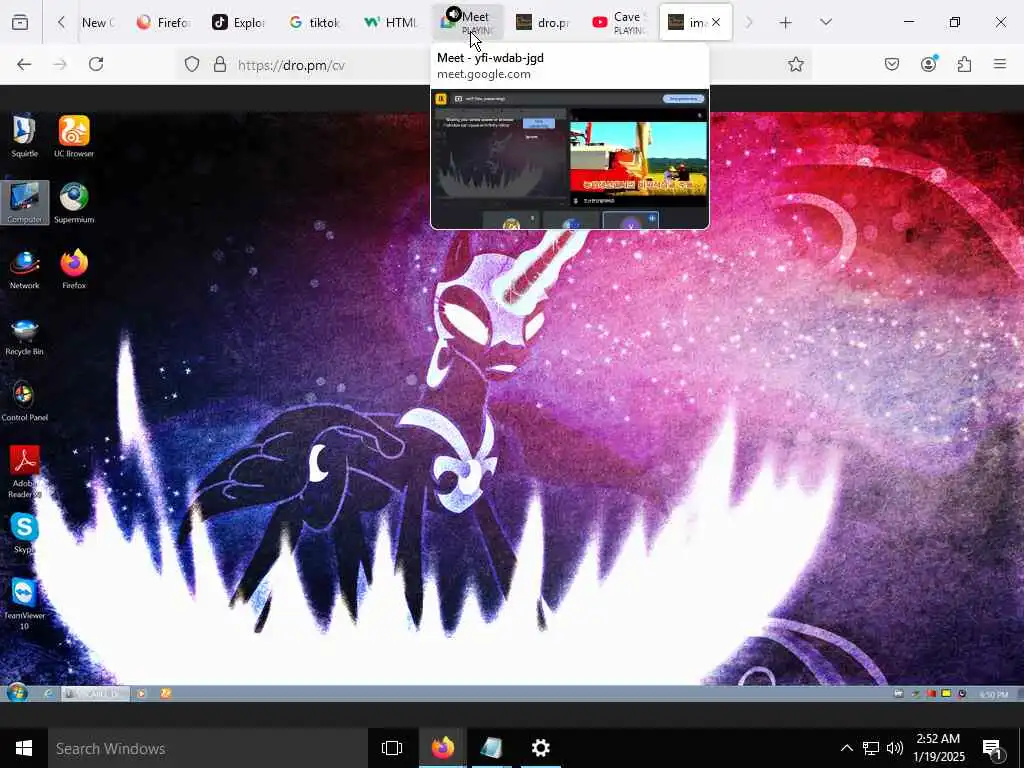Open the Windows 7 Start orb
The height and width of the screenshot is (768, 1024).
coord(17,693)
